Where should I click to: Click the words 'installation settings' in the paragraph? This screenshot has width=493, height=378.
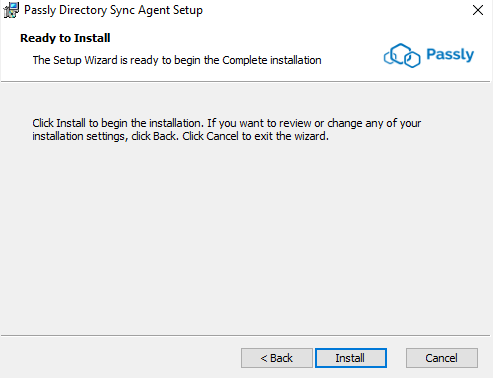[78, 136]
